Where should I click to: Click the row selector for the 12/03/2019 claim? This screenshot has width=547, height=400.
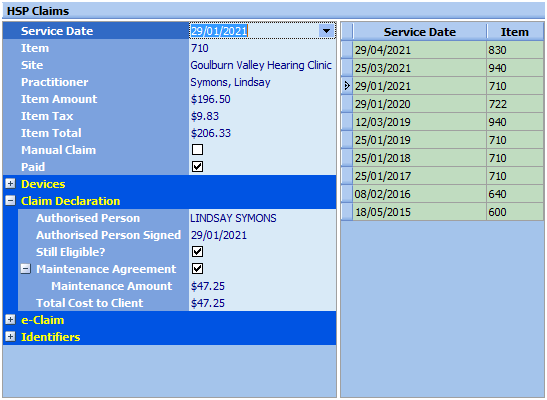click(x=347, y=122)
